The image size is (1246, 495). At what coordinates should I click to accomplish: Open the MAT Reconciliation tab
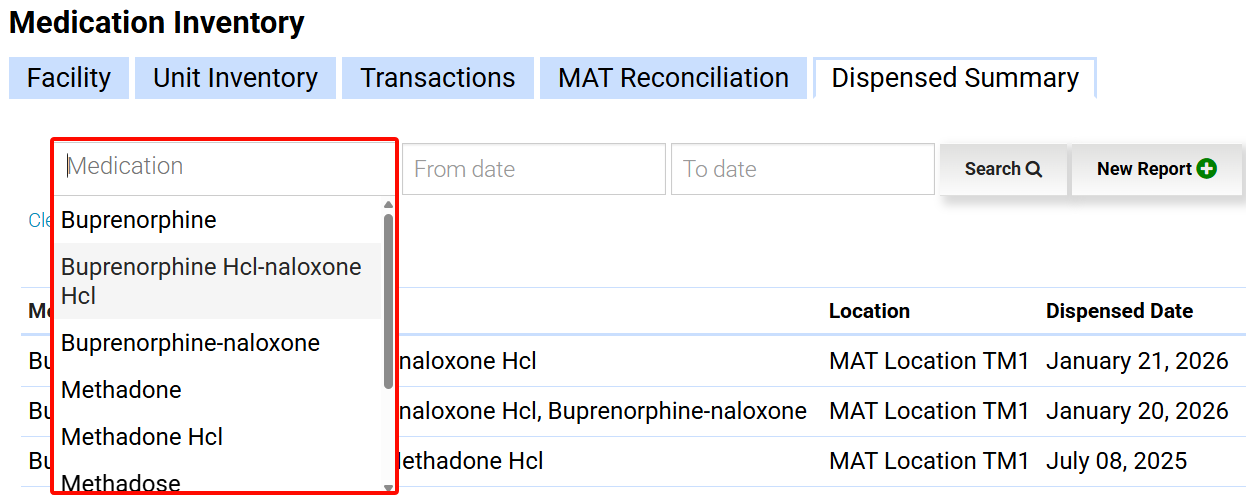click(673, 78)
